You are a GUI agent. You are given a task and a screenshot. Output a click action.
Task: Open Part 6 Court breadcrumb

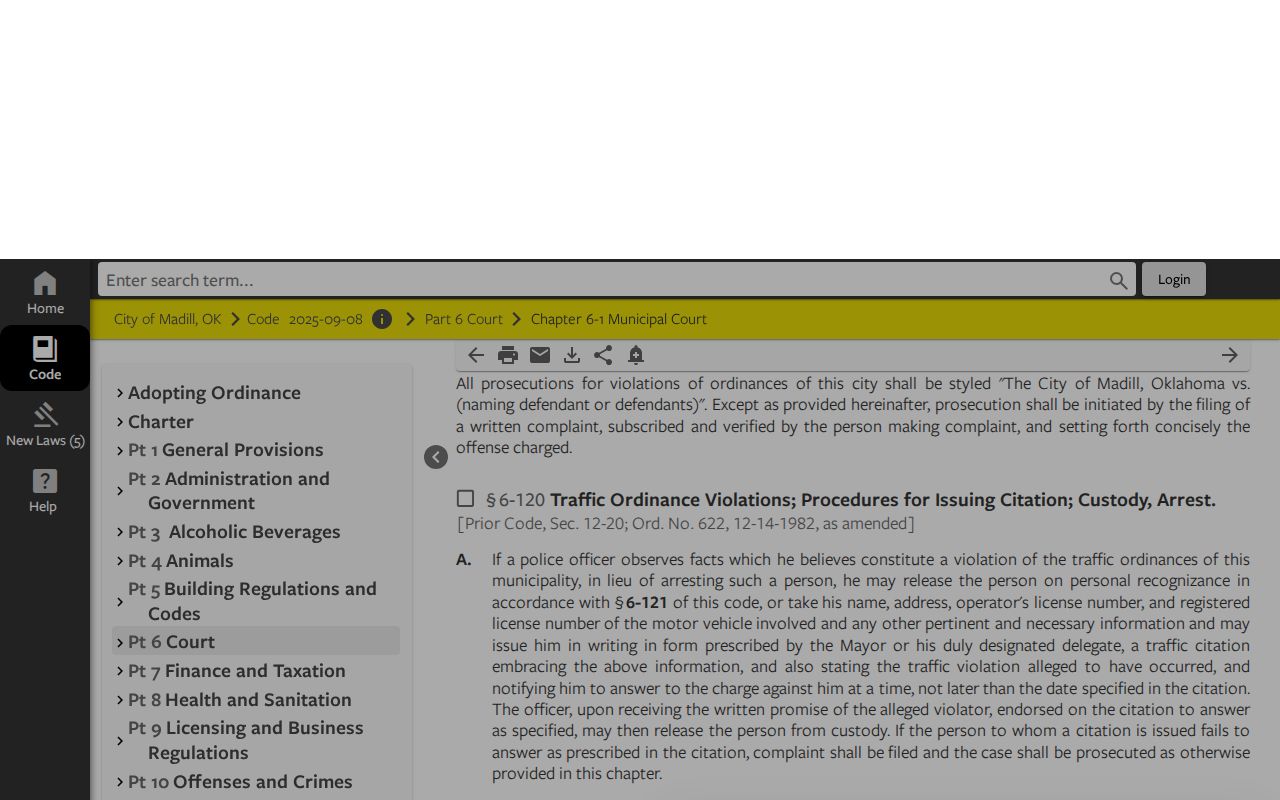pos(463,319)
